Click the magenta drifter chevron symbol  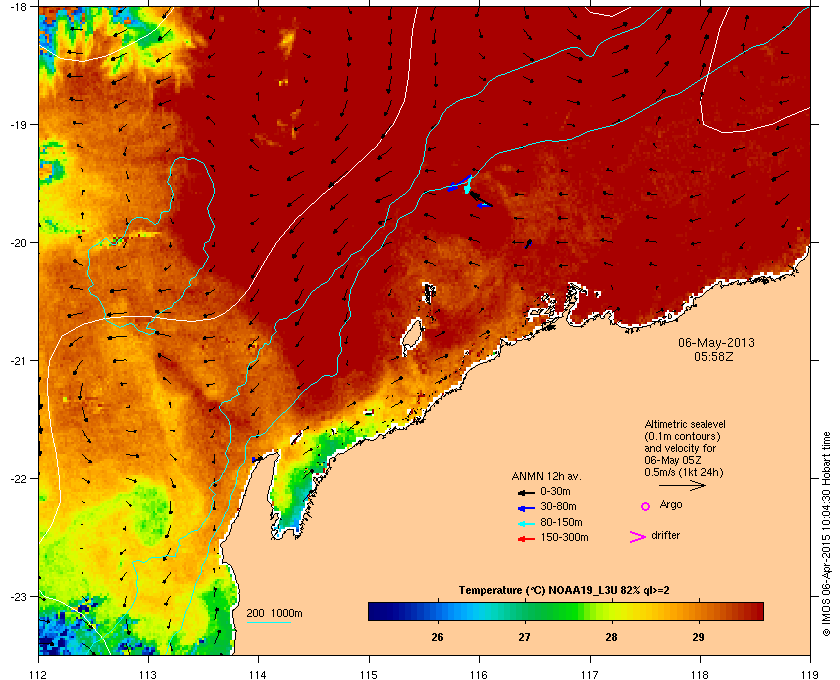coord(638,537)
